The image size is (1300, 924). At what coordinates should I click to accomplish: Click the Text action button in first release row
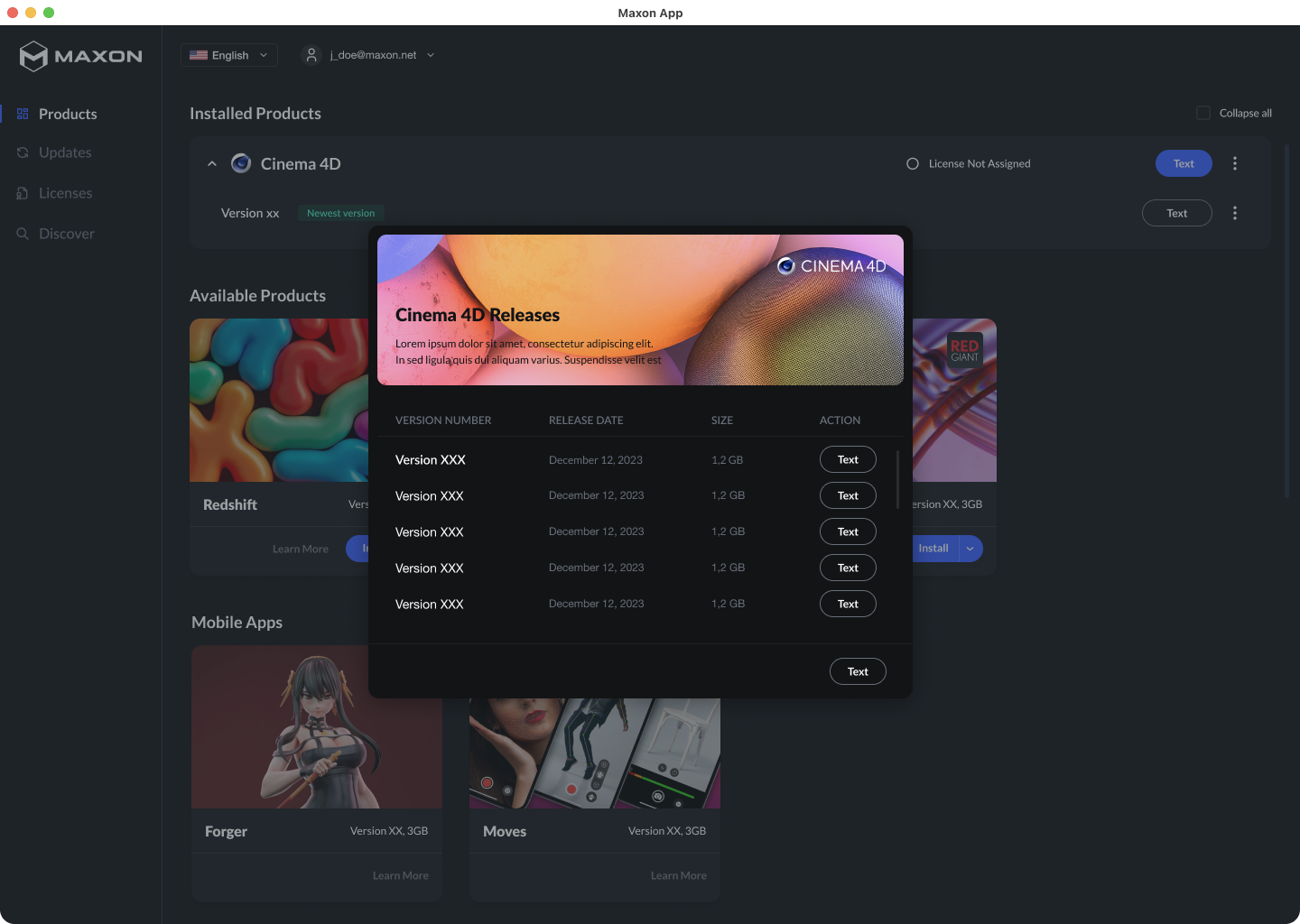(x=848, y=459)
